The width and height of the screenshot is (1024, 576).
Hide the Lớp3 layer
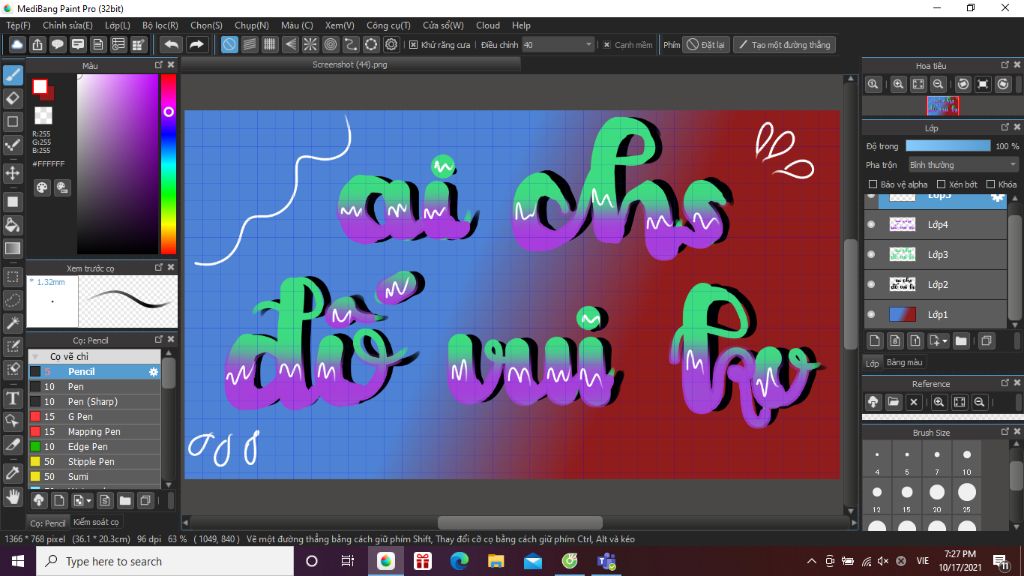tap(871, 255)
